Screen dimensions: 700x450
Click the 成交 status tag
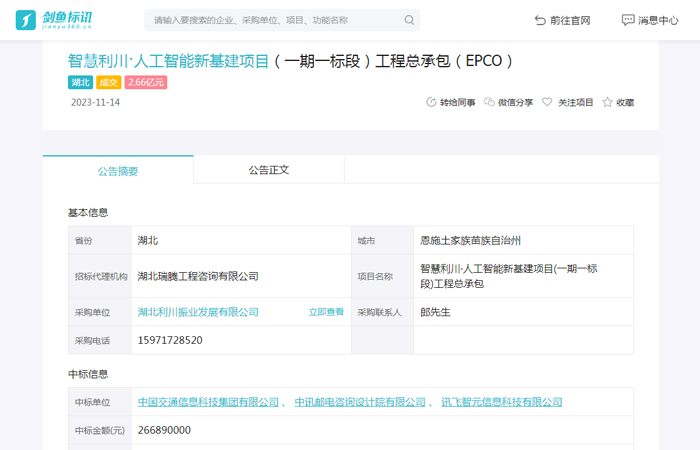[108, 82]
